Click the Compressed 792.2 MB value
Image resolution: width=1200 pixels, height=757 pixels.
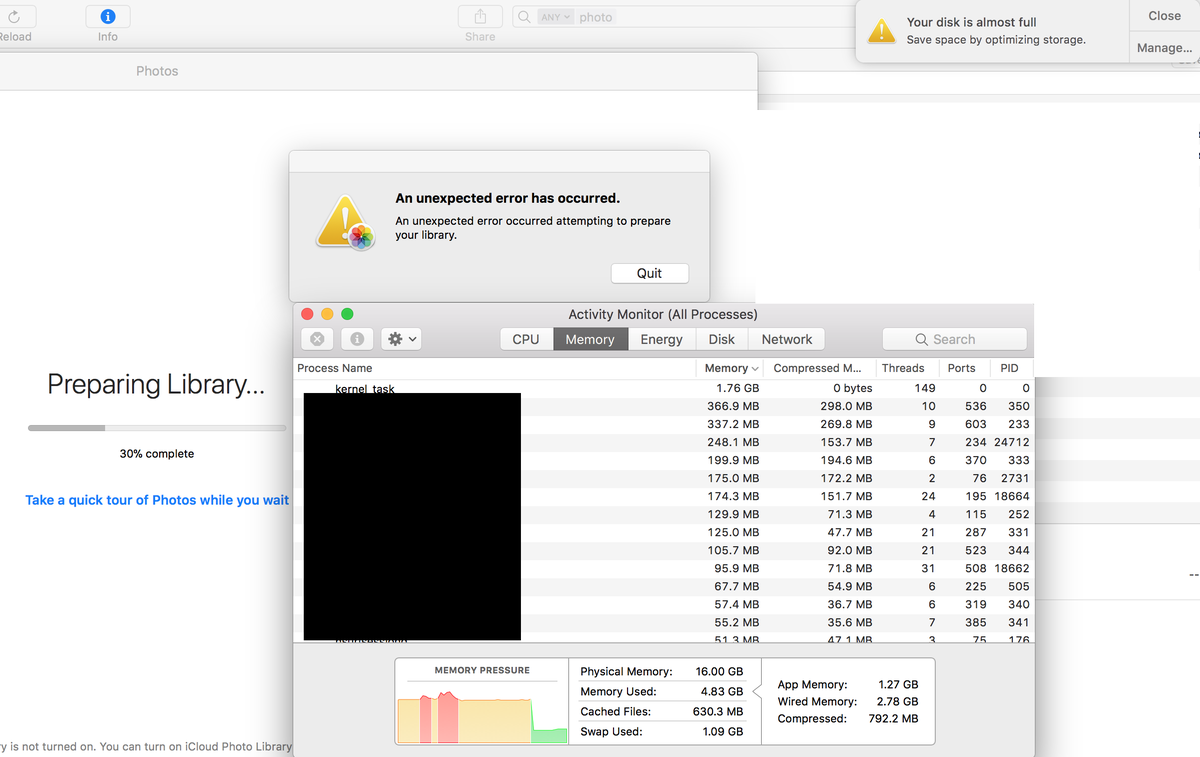coord(893,719)
